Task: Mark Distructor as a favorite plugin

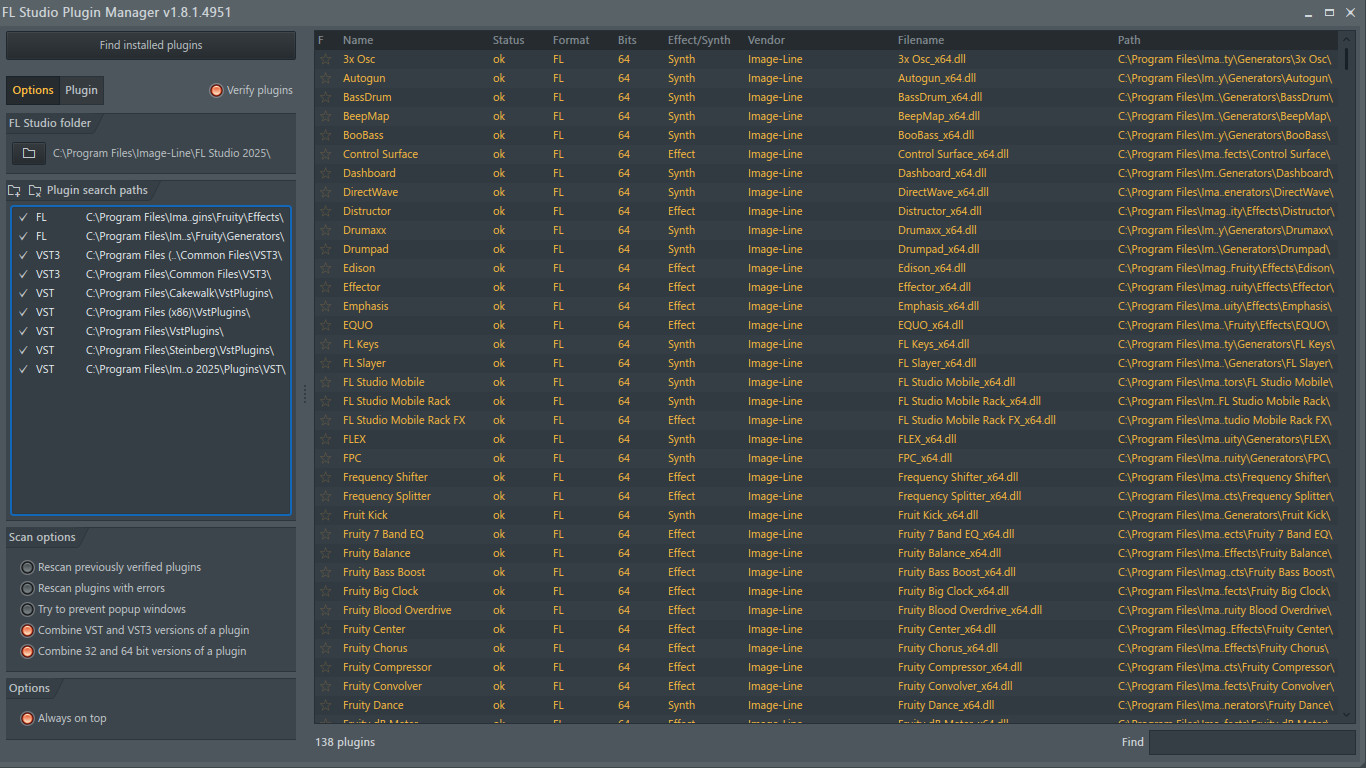Action: click(x=325, y=211)
